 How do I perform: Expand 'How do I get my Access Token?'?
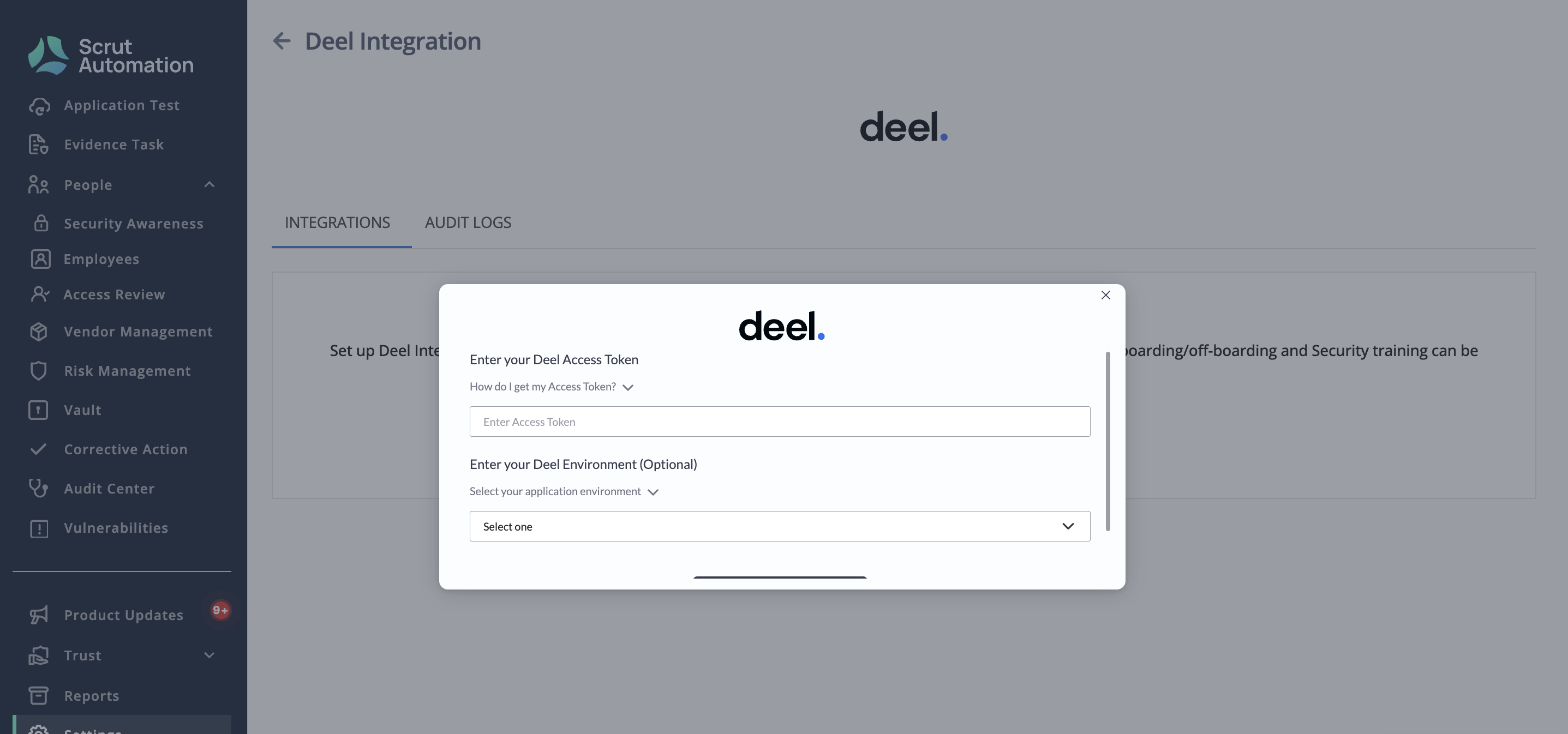point(552,387)
